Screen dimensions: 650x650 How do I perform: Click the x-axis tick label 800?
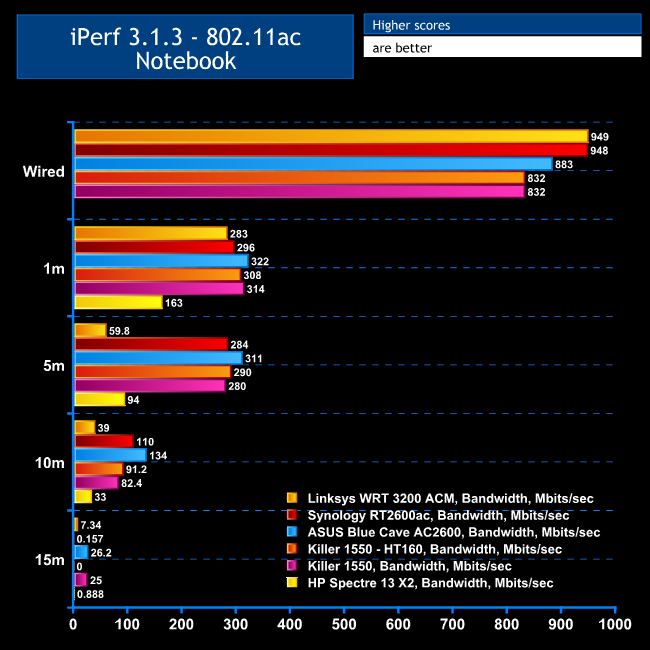[507, 624]
